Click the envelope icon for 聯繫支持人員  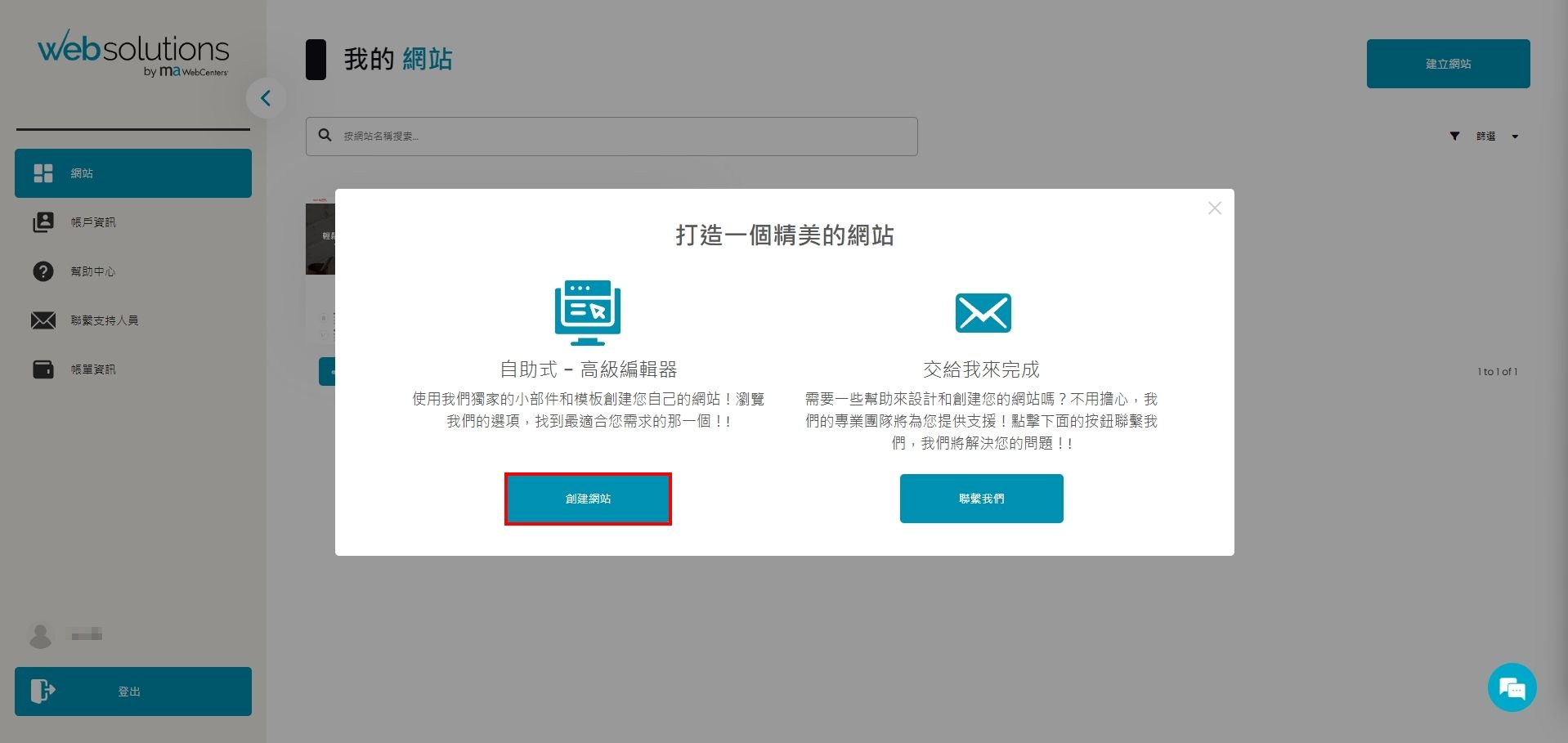click(x=43, y=320)
